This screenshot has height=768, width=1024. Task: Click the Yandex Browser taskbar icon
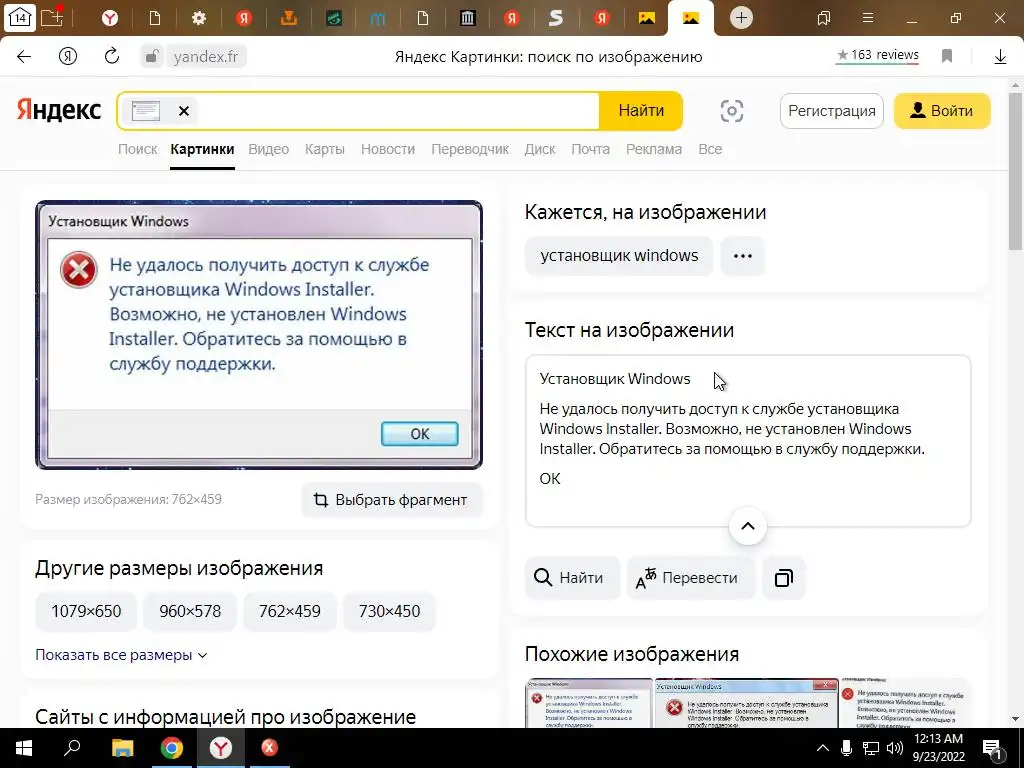(x=221, y=748)
